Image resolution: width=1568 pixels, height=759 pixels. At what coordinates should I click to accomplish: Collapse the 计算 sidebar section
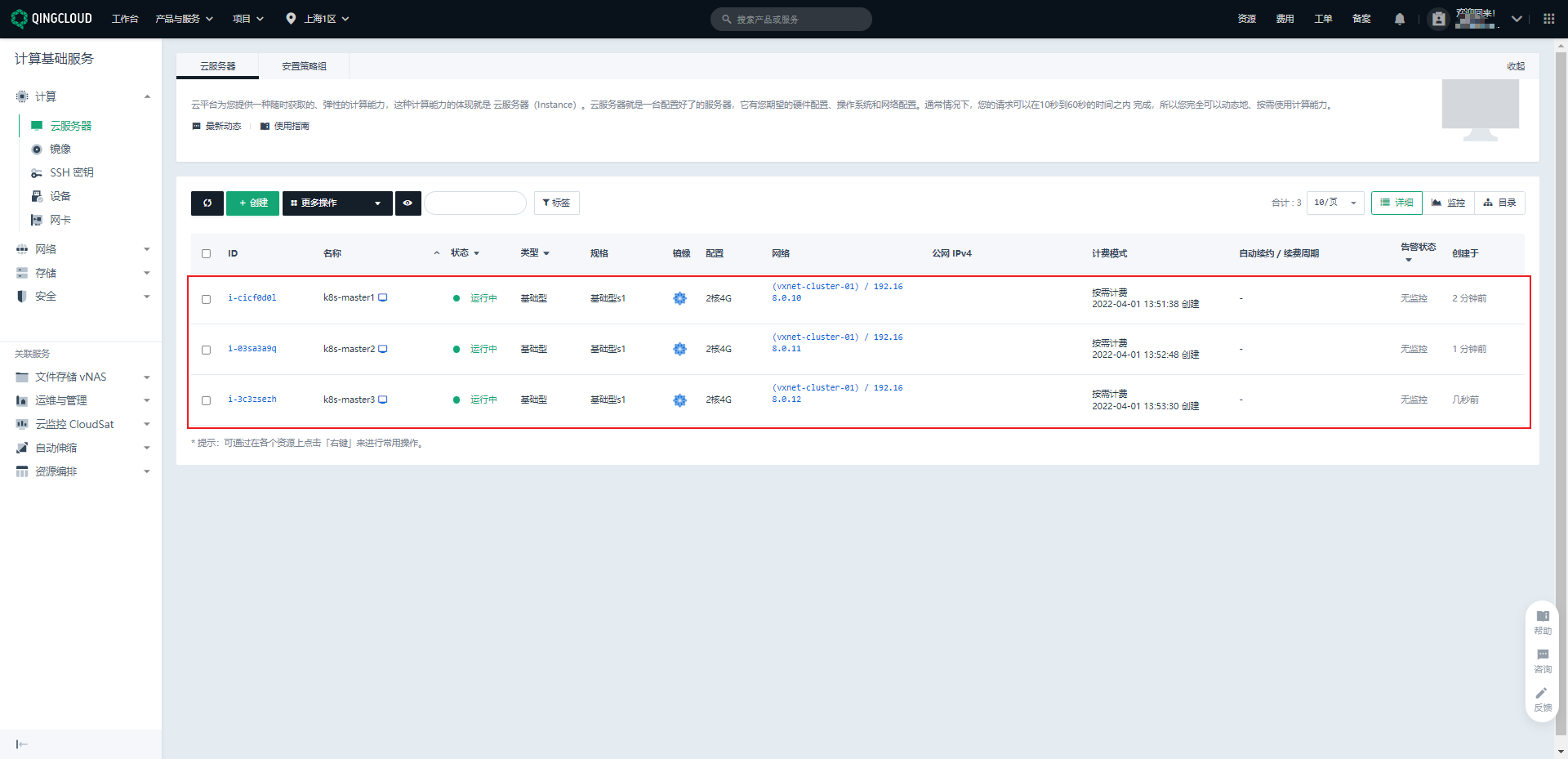coord(147,97)
